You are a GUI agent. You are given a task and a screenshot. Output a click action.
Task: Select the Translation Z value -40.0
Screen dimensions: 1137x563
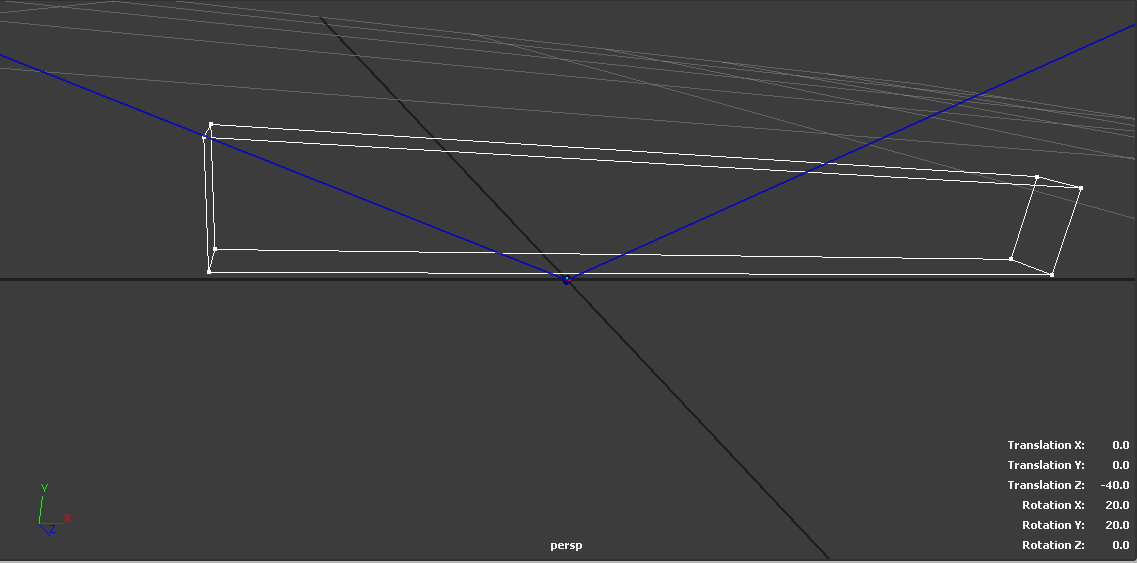pos(1114,485)
